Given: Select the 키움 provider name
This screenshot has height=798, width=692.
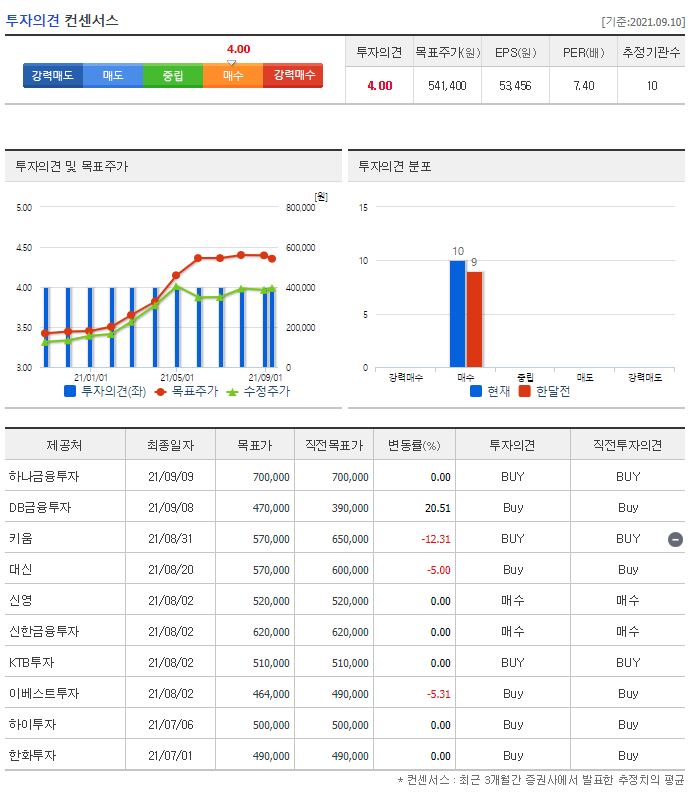Looking at the screenshot, I should click(x=21, y=538).
